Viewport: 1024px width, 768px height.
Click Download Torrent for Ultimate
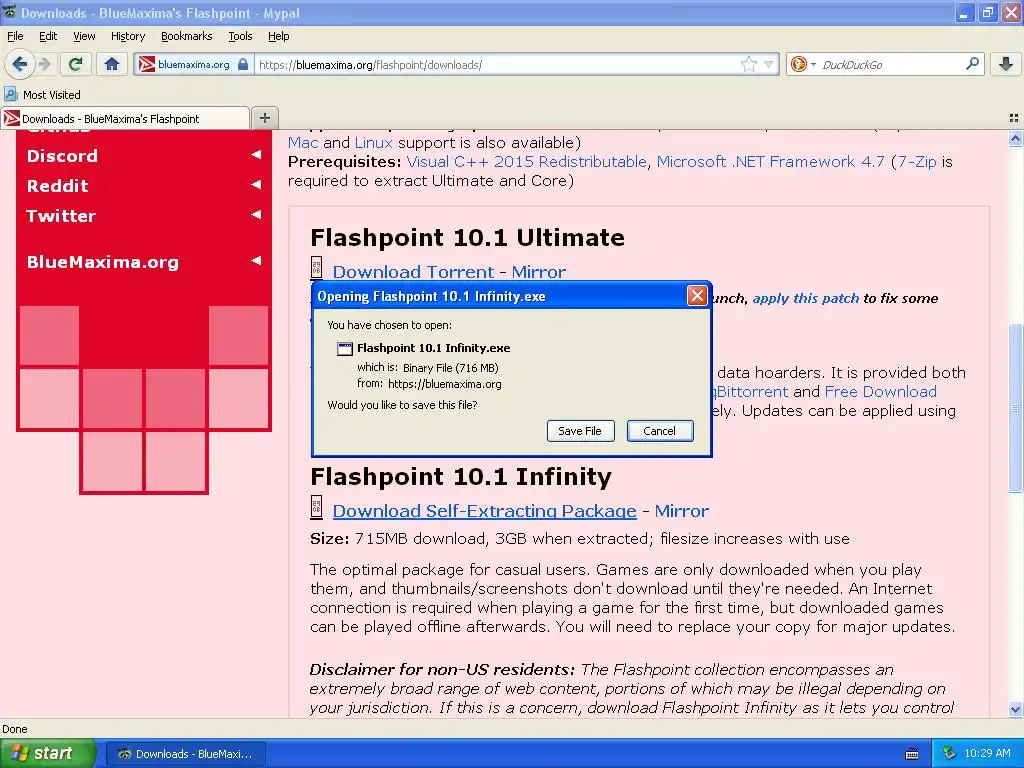click(413, 272)
